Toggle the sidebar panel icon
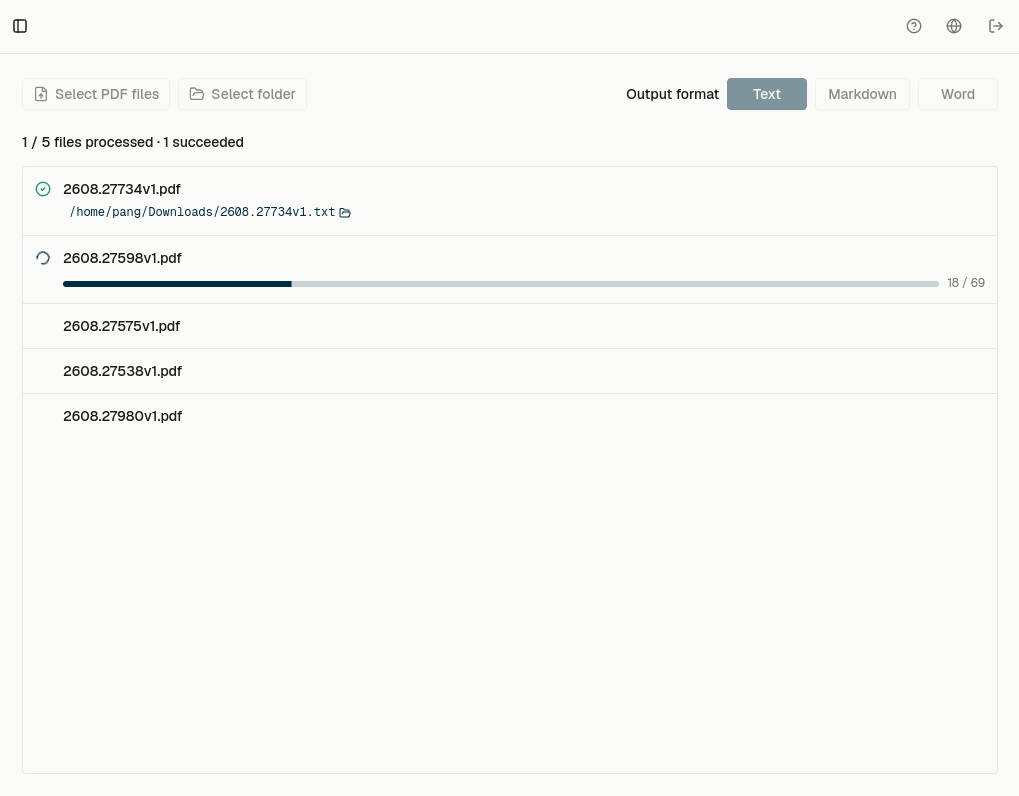The image size is (1019, 796). pyautogui.click(x=20, y=26)
